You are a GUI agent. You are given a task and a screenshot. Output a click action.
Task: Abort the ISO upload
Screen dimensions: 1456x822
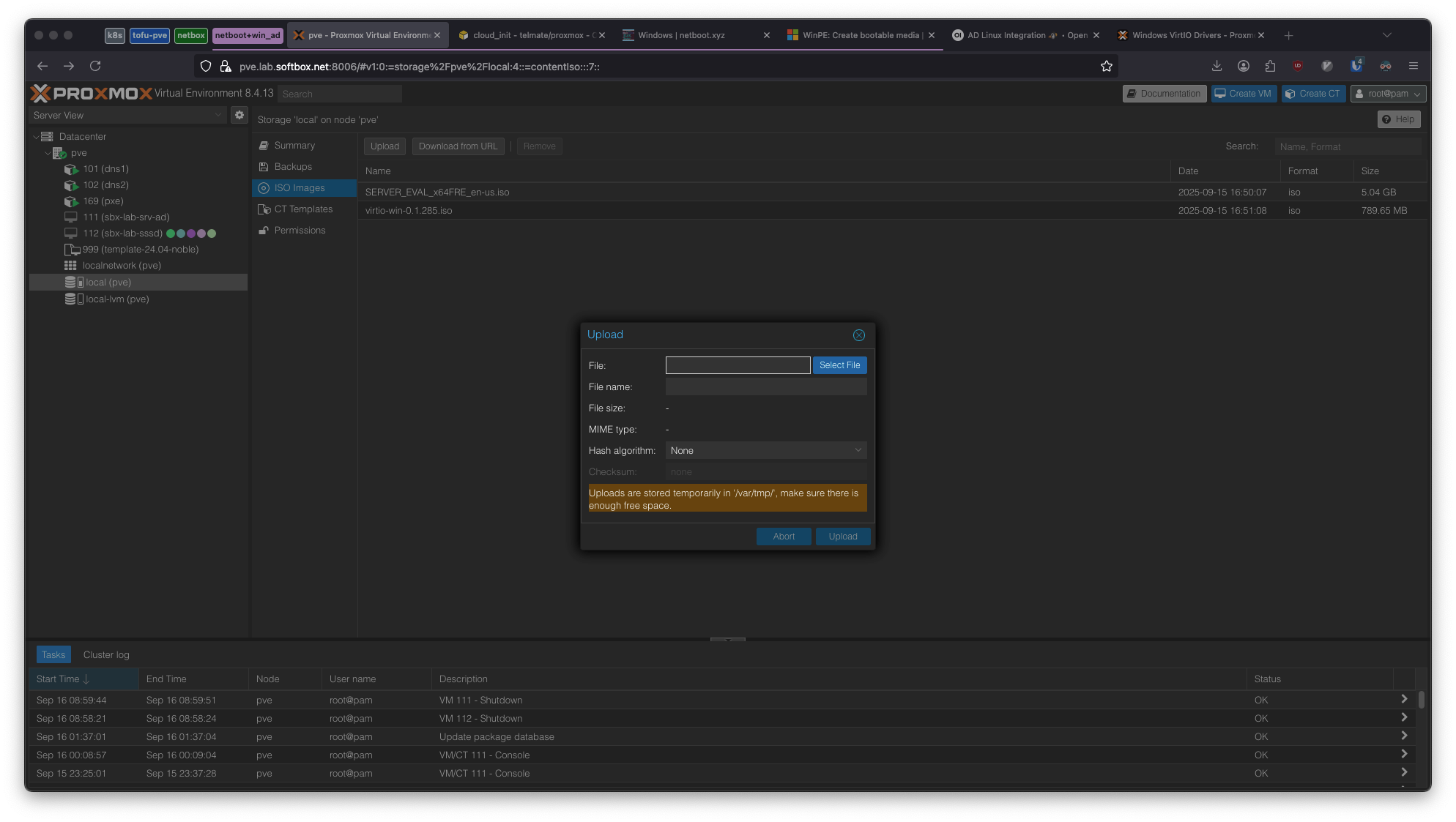click(784, 536)
